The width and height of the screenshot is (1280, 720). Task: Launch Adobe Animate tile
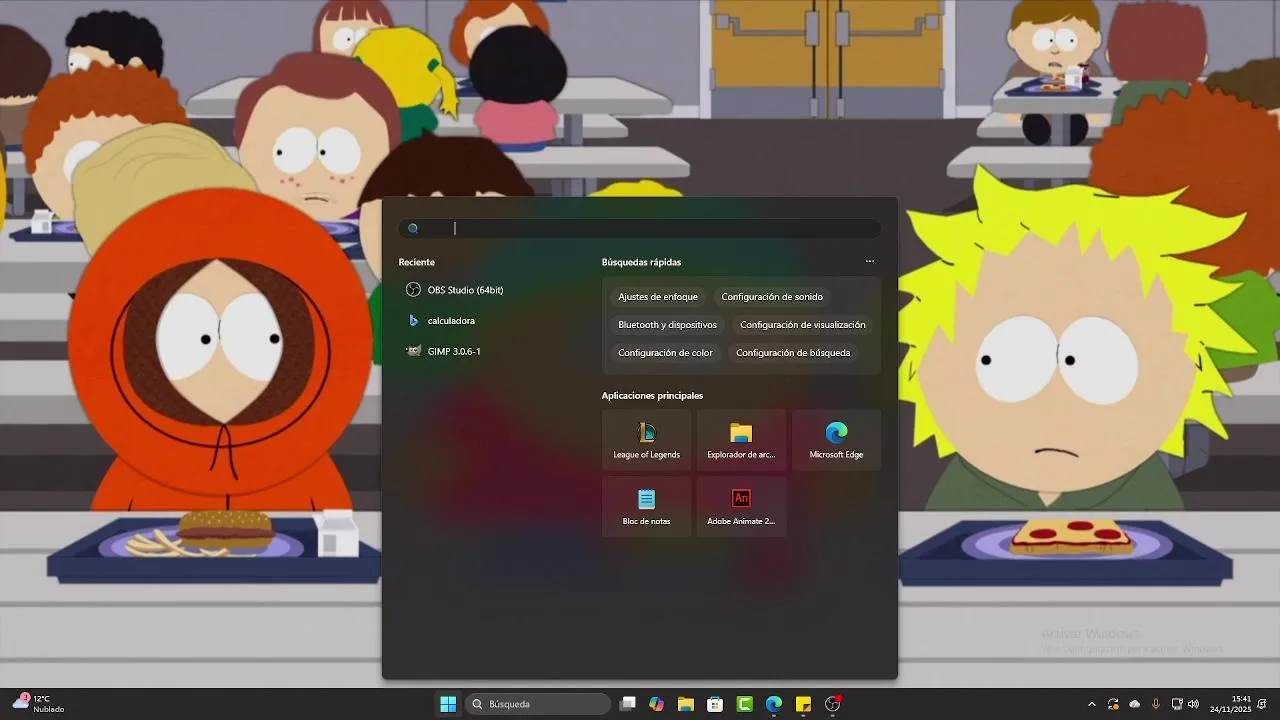741,506
